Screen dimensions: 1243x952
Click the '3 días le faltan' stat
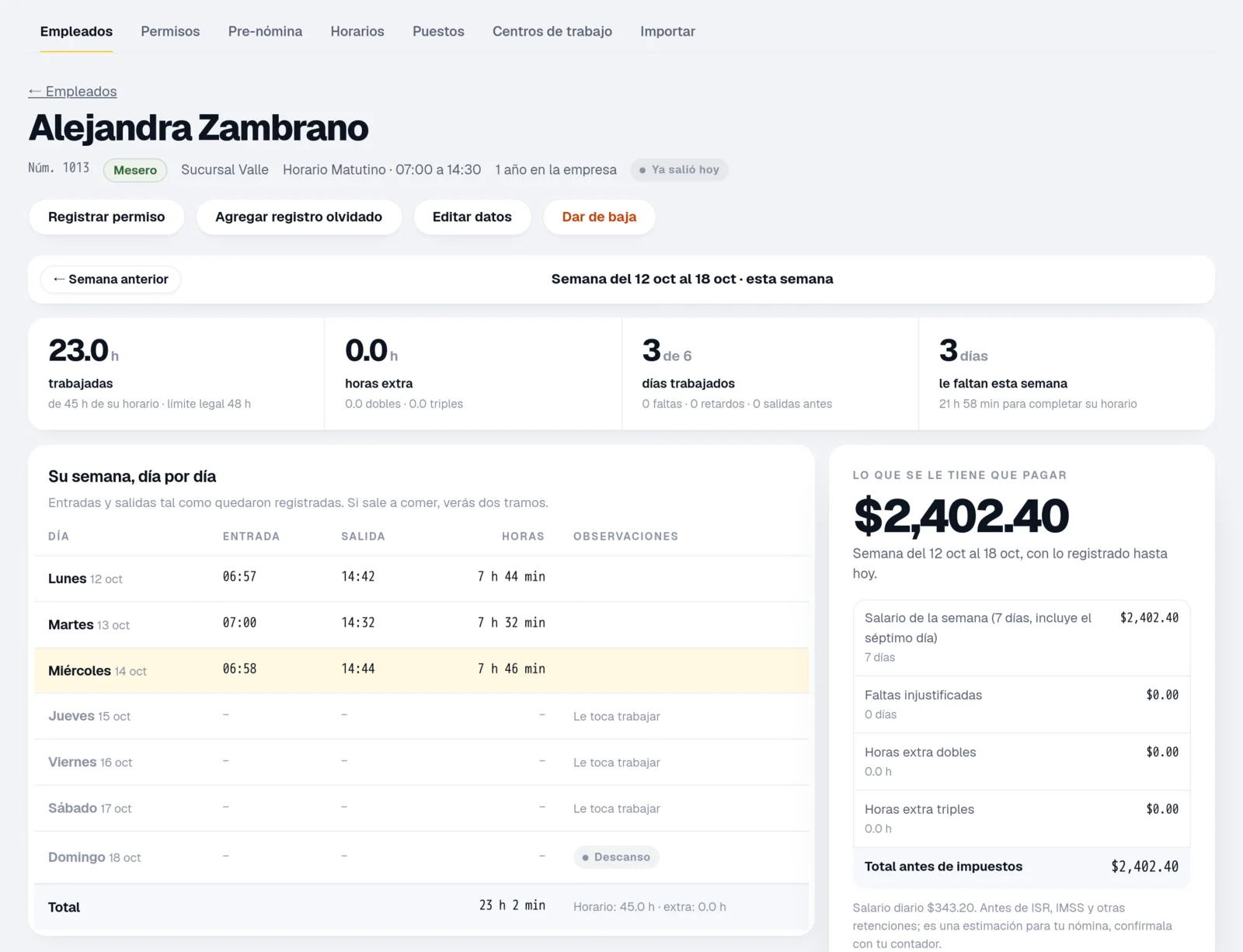pos(1067,374)
